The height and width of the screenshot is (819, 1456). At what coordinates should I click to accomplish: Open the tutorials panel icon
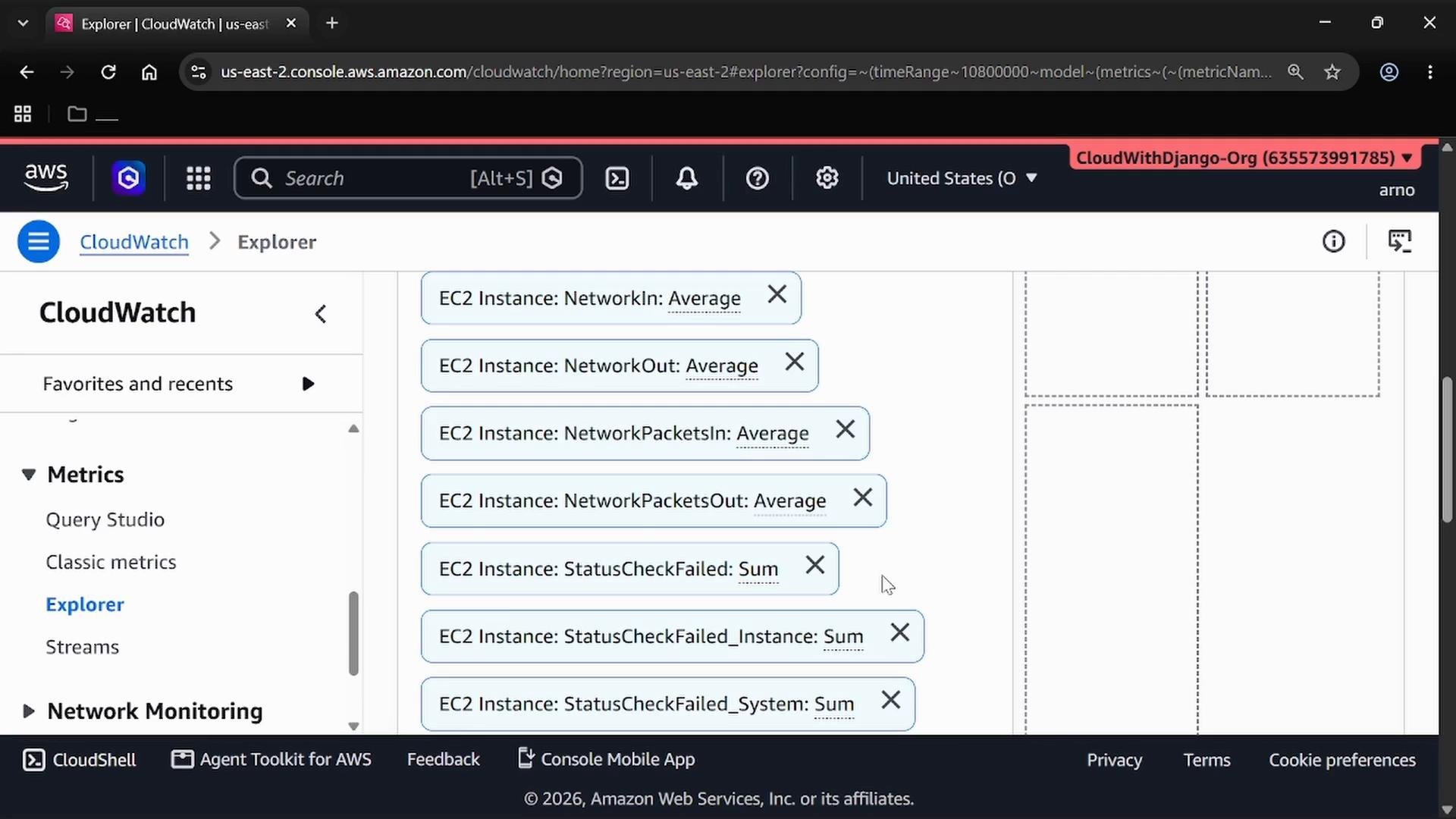click(x=1400, y=241)
